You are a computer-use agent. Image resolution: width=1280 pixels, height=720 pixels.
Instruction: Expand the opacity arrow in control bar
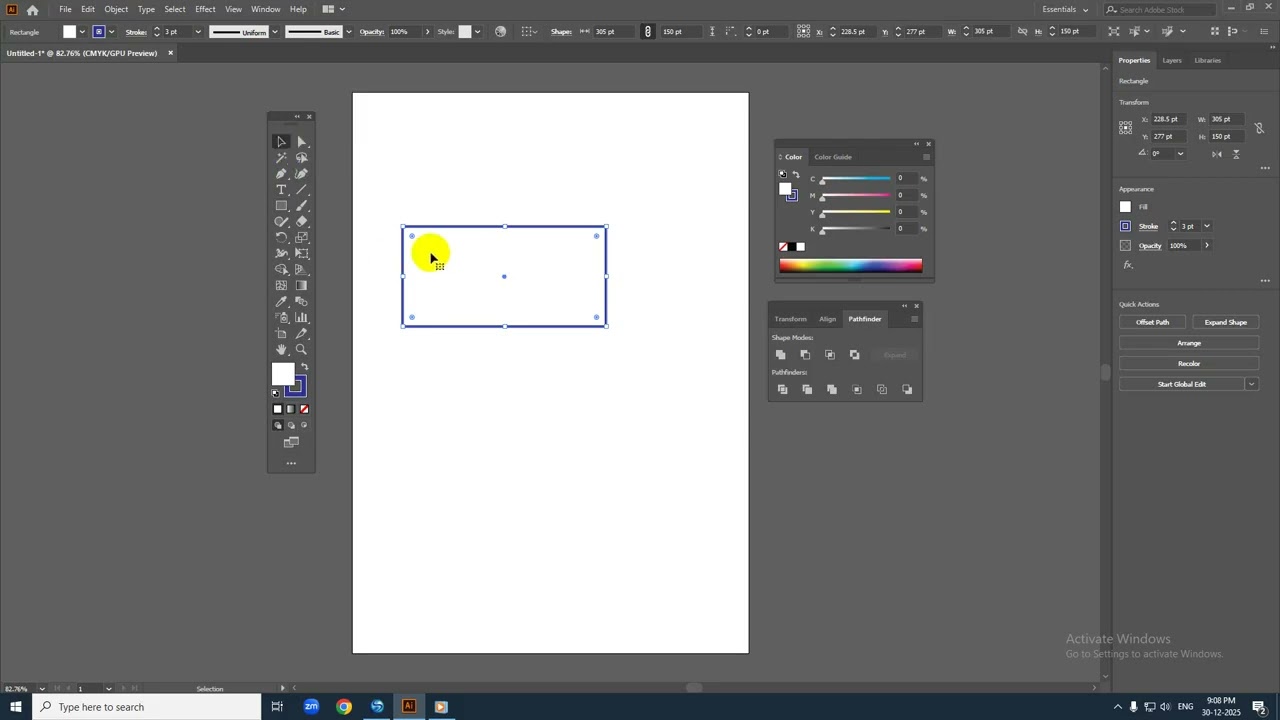tap(427, 32)
